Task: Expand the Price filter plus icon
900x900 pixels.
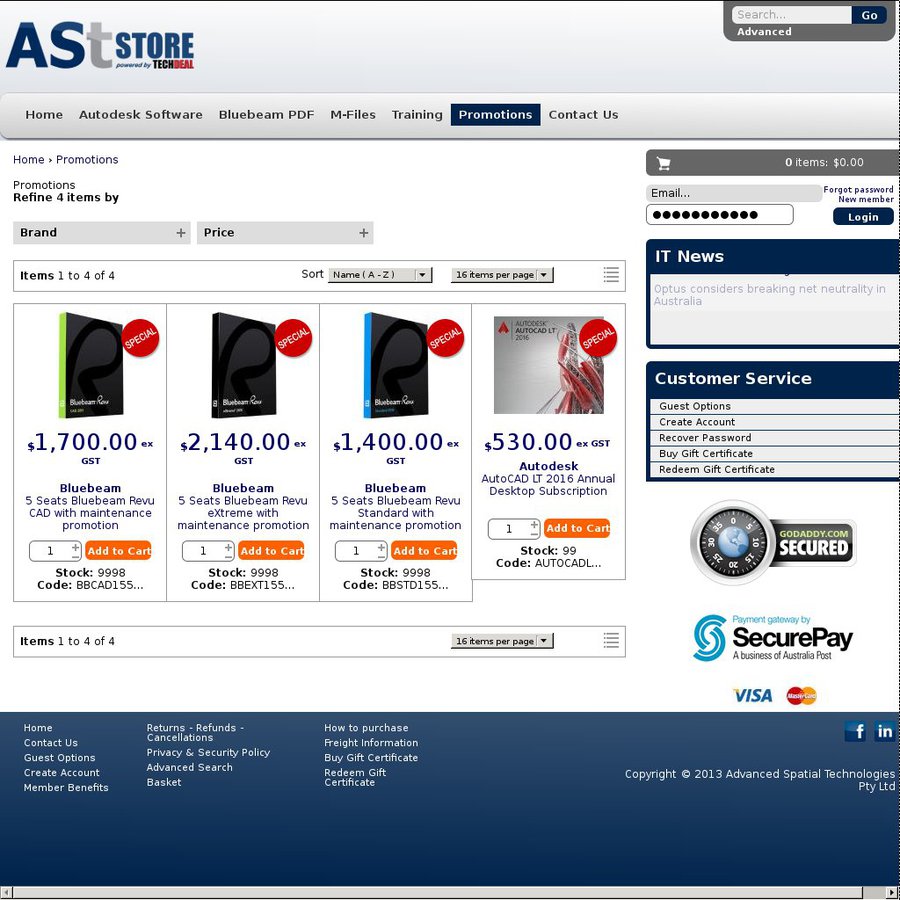Action: 363,233
